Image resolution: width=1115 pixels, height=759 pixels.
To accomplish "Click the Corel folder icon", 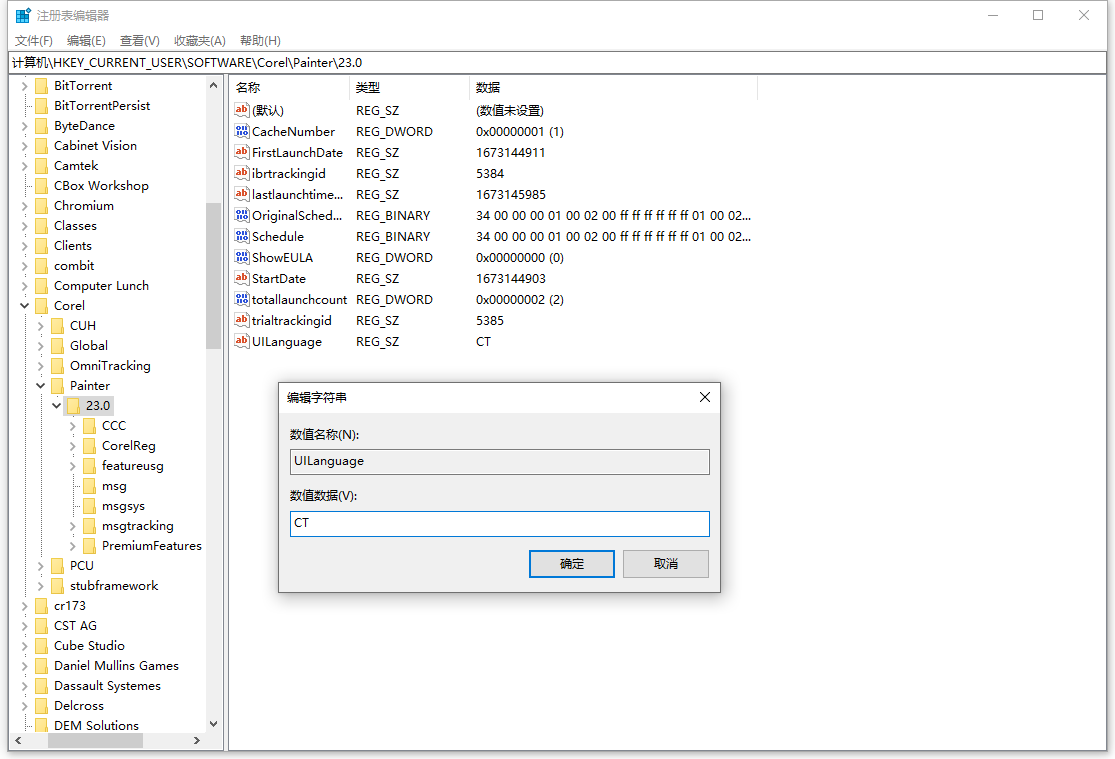I will pos(41,305).
